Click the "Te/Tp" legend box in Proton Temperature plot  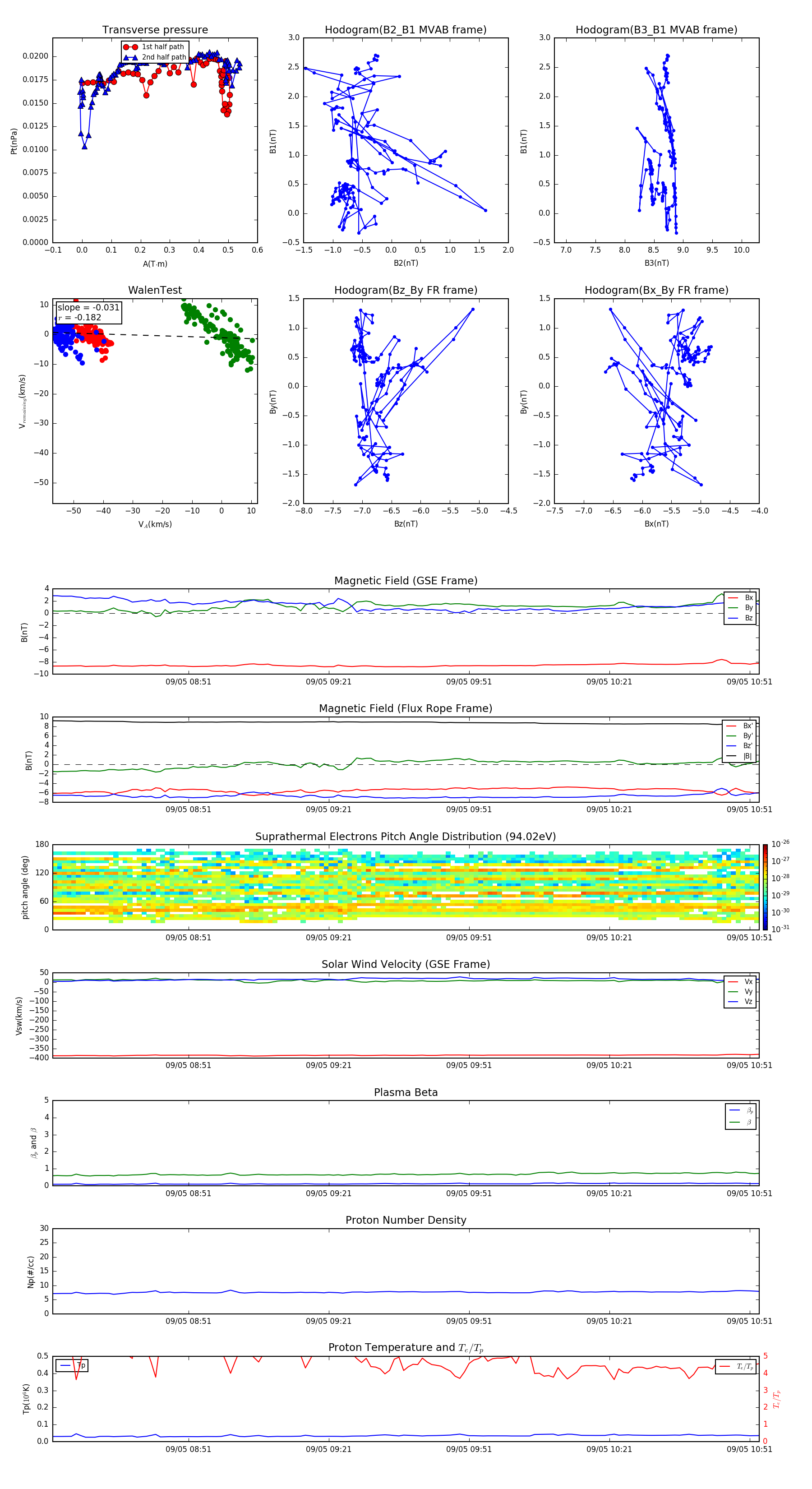point(735,1366)
